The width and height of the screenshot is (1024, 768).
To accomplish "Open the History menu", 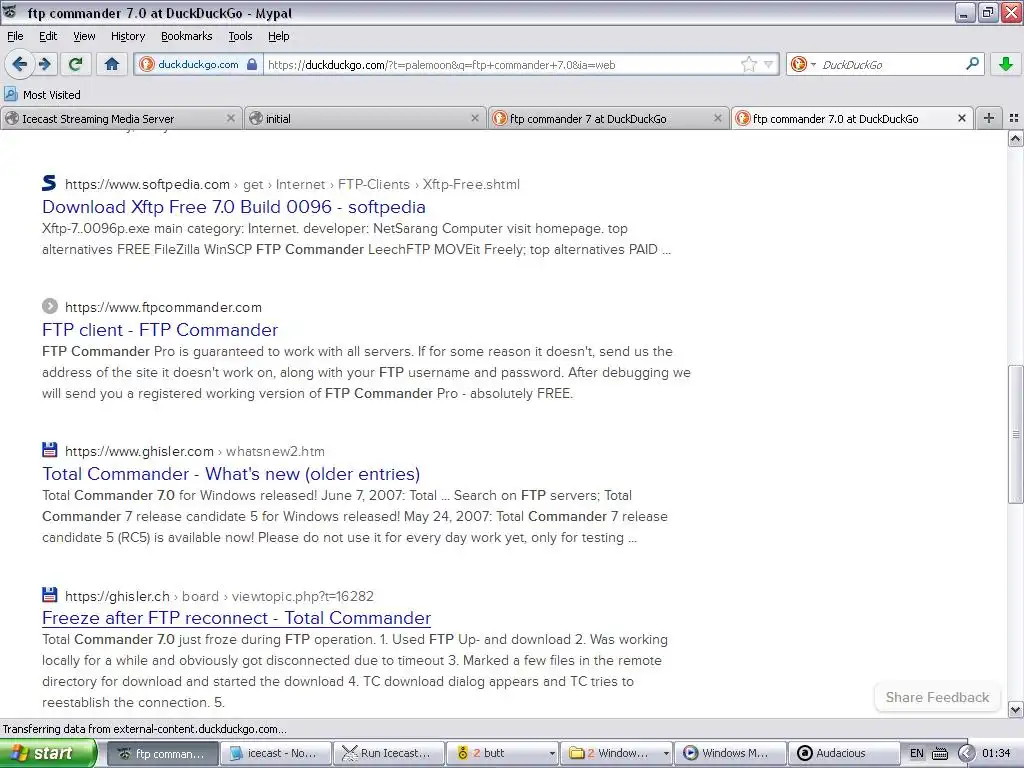I will [127, 36].
